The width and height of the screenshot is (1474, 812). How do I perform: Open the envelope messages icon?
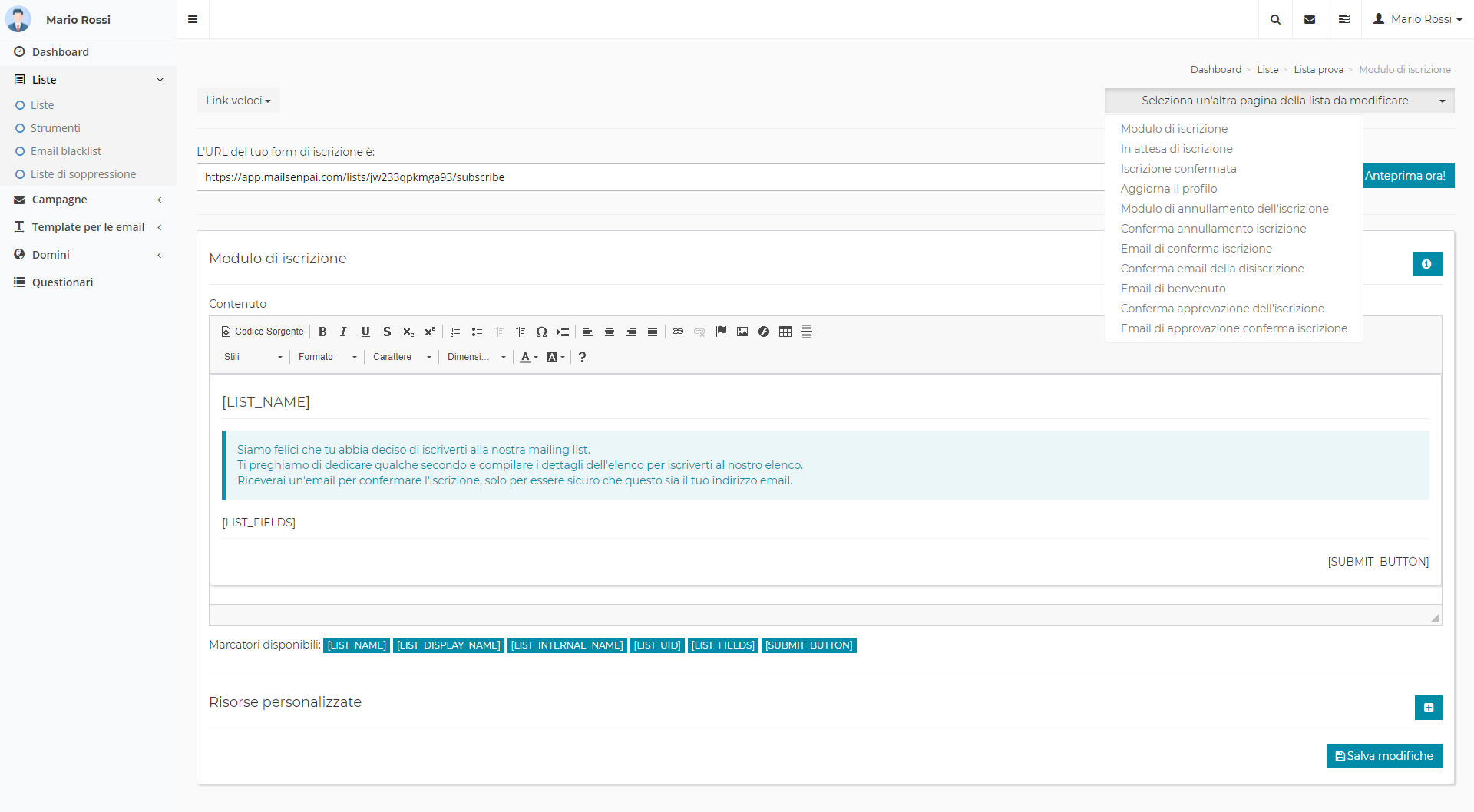(x=1310, y=19)
